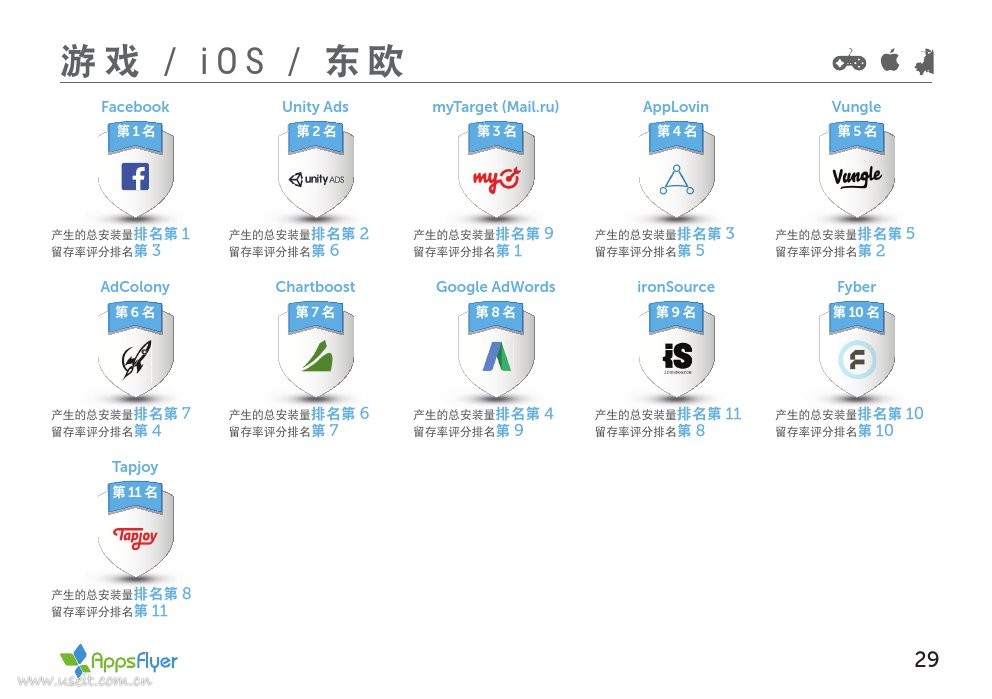Click the title 游戏 / iOS / 东欧
Image resolution: width=992 pixels, height=699 pixels.
pyautogui.click(x=232, y=61)
